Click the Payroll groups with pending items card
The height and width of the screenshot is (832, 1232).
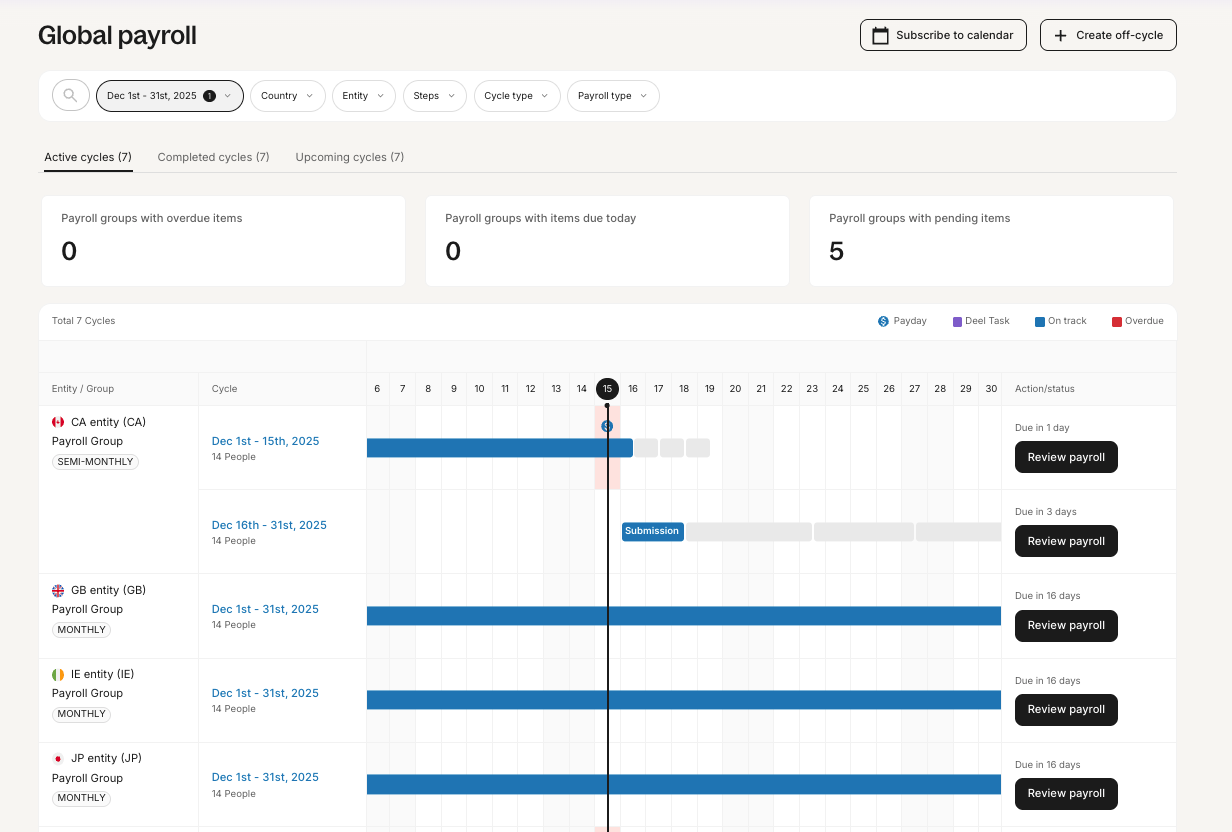(x=991, y=241)
